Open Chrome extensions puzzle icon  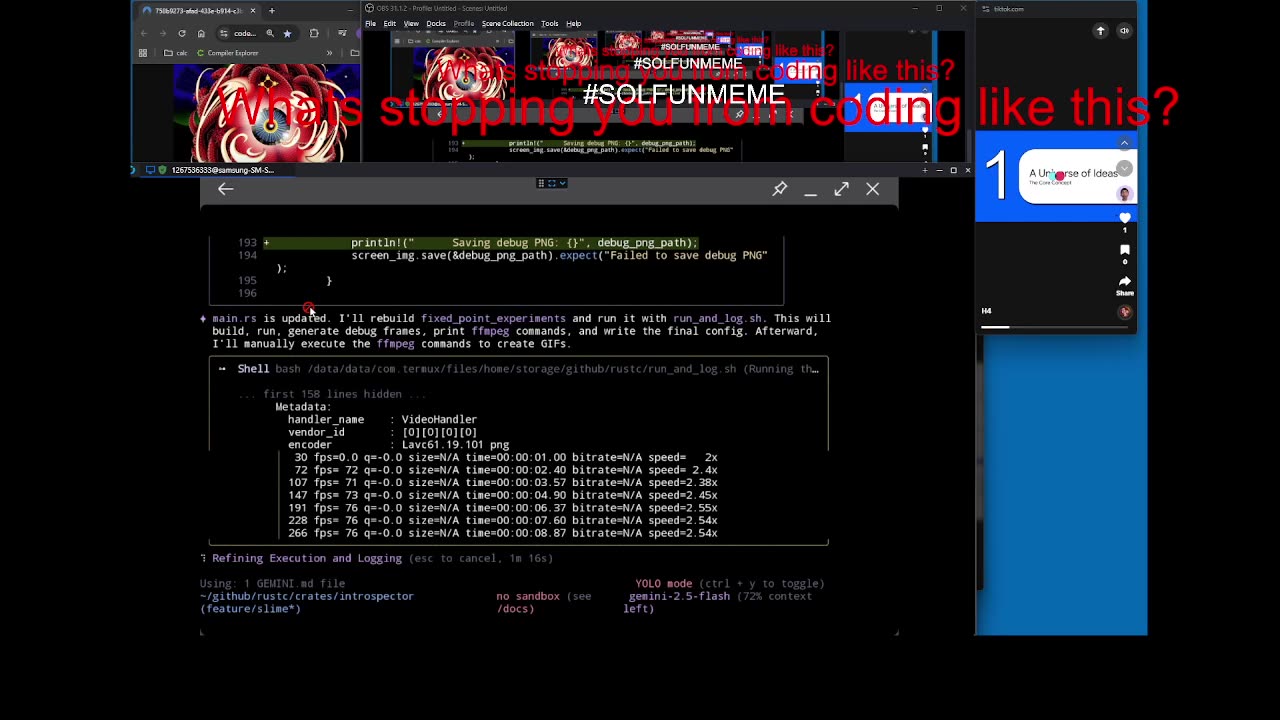click(x=314, y=33)
